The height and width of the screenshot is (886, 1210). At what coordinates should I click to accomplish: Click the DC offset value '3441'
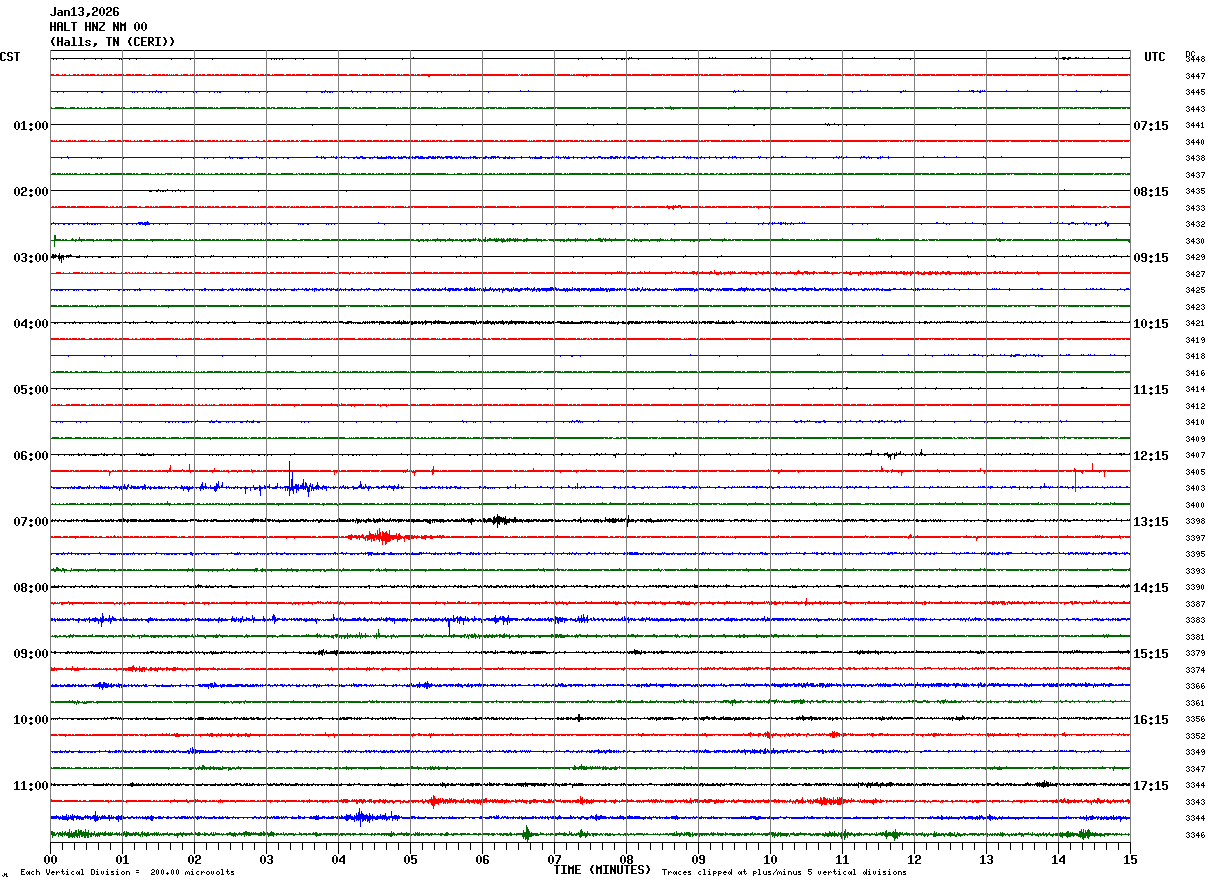tap(1195, 126)
